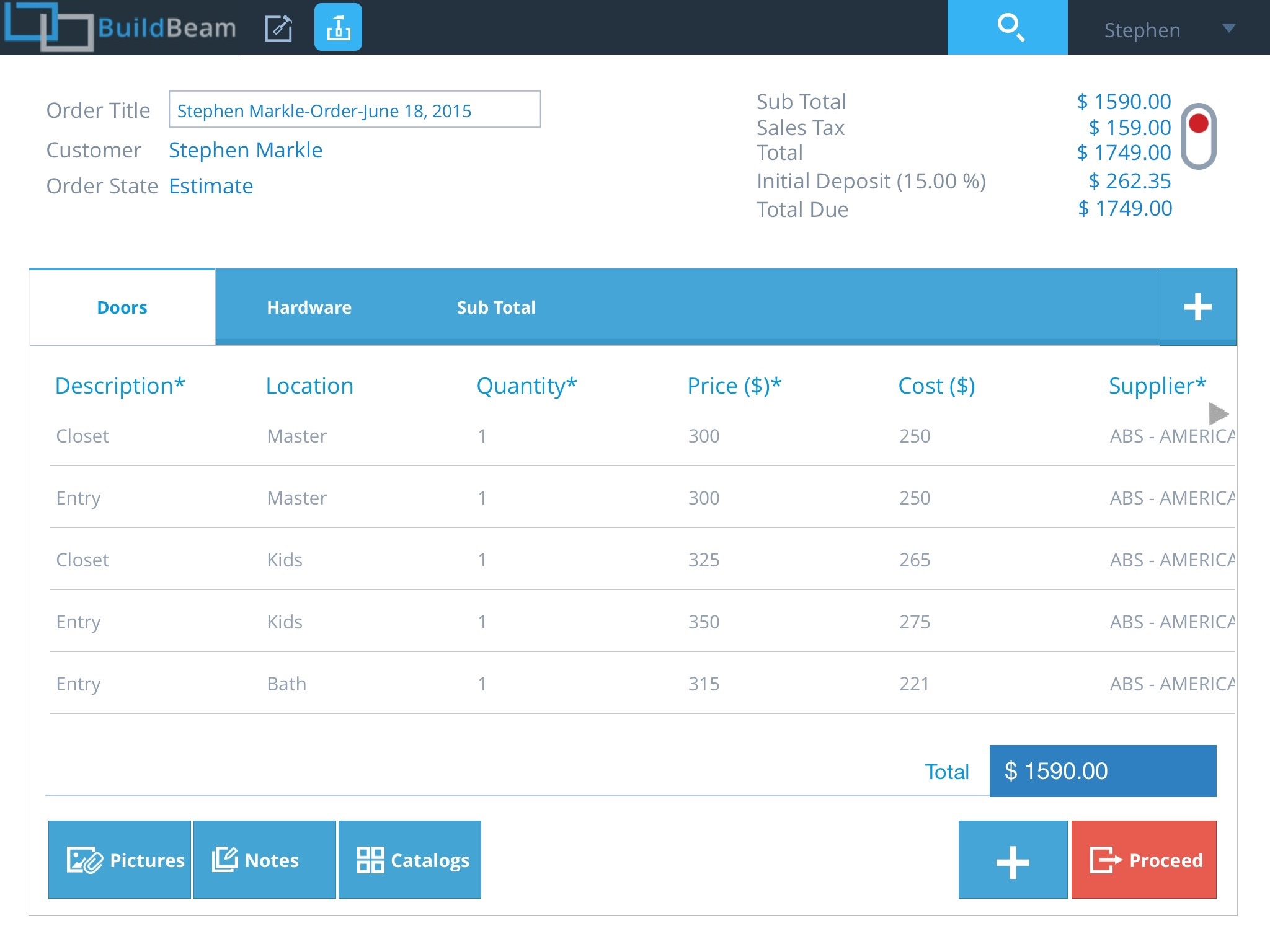Open the edit/build tool icon
The image size is (1270, 952).
pyautogui.click(x=278, y=28)
